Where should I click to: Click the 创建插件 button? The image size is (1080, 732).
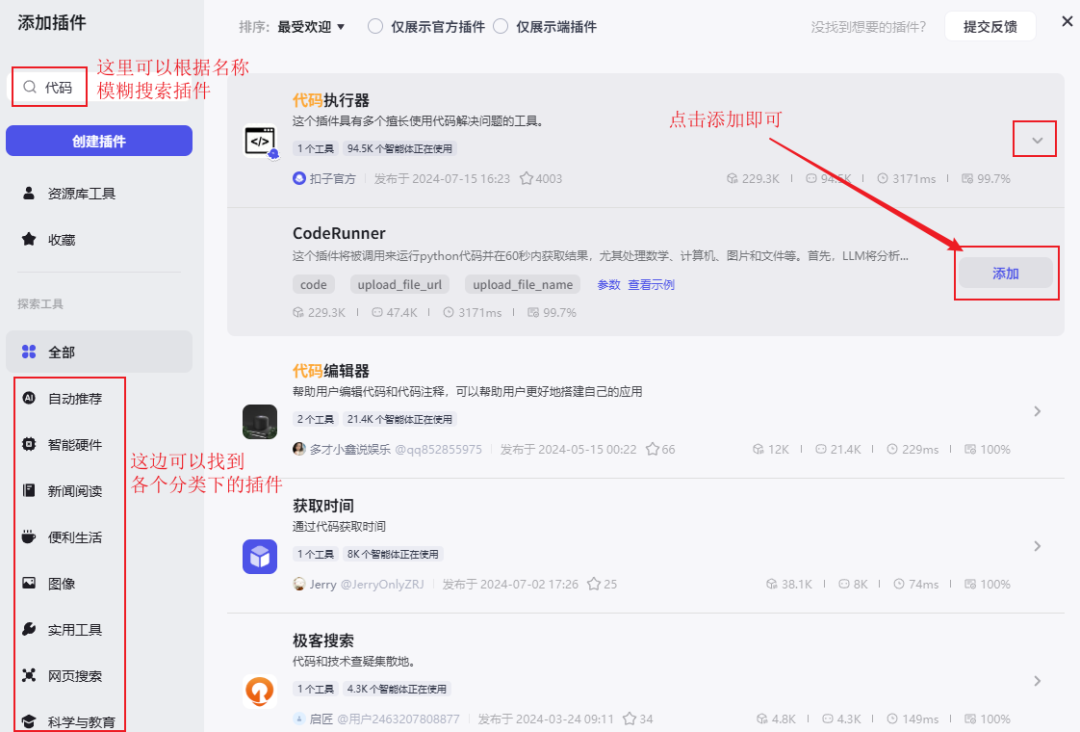click(99, 141)
